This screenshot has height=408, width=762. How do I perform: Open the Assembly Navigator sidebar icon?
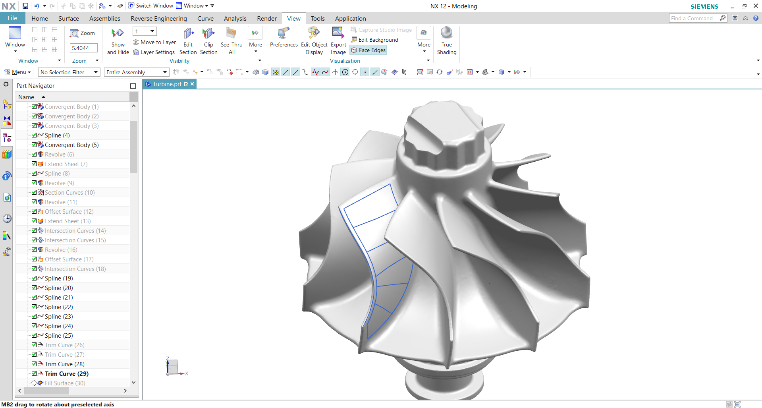7,104
